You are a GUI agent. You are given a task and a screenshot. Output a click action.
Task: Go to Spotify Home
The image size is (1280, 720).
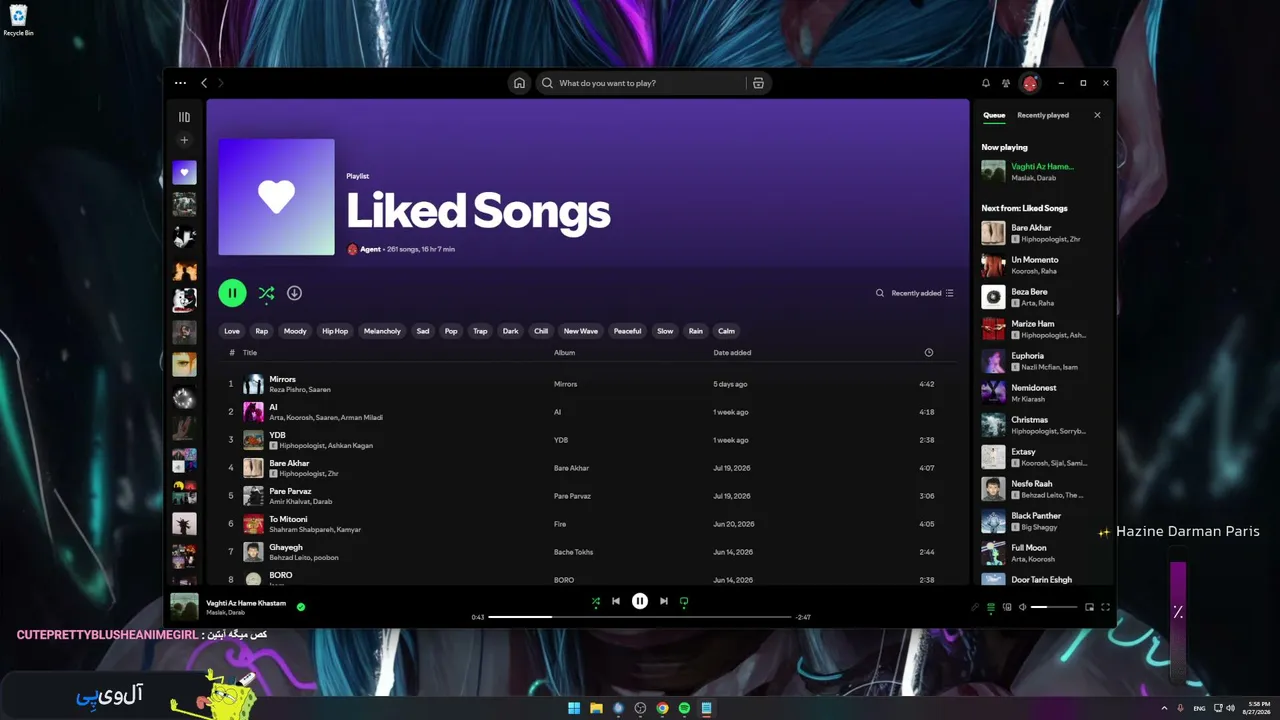point(519,83)
